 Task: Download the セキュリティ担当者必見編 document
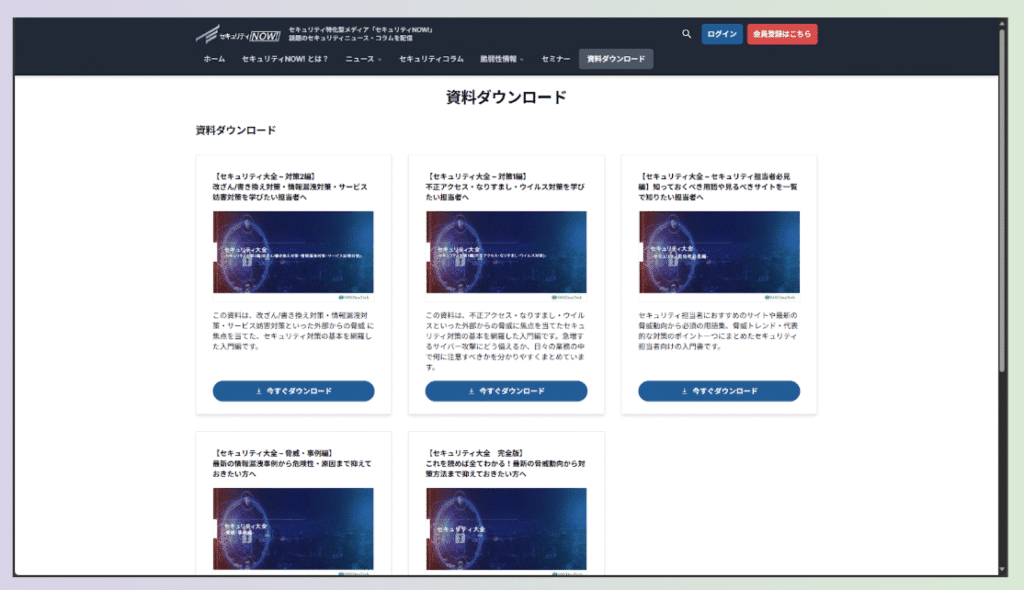click(719, 391)
